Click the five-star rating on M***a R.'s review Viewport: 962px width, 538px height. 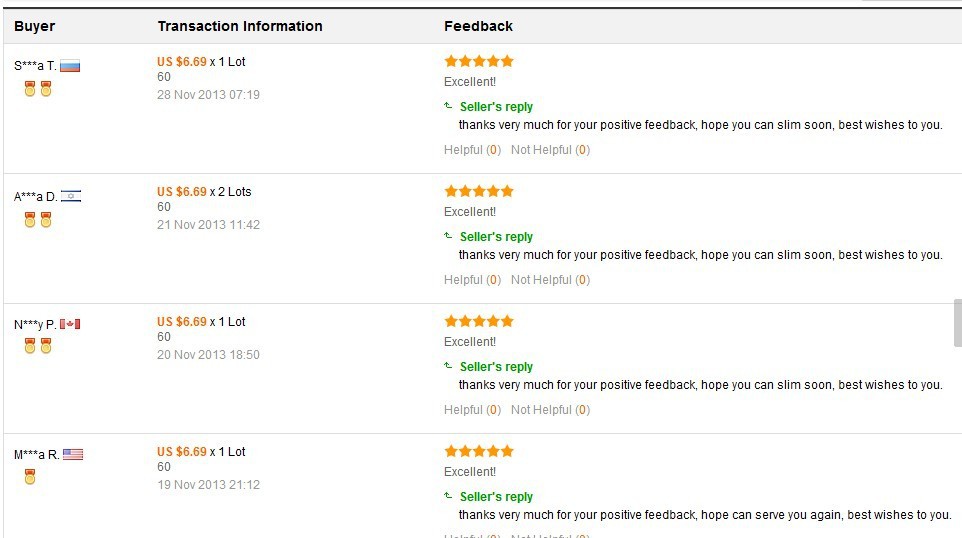(x=479, y=451)
